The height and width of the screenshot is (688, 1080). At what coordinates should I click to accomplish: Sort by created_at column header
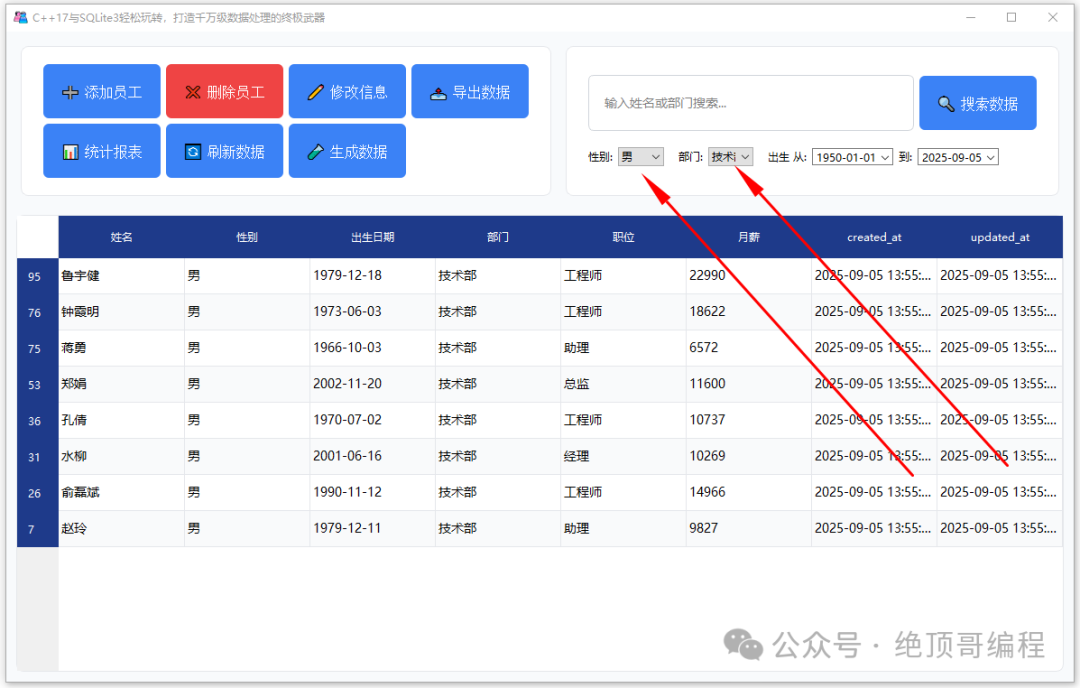click(x=873, y=238)
